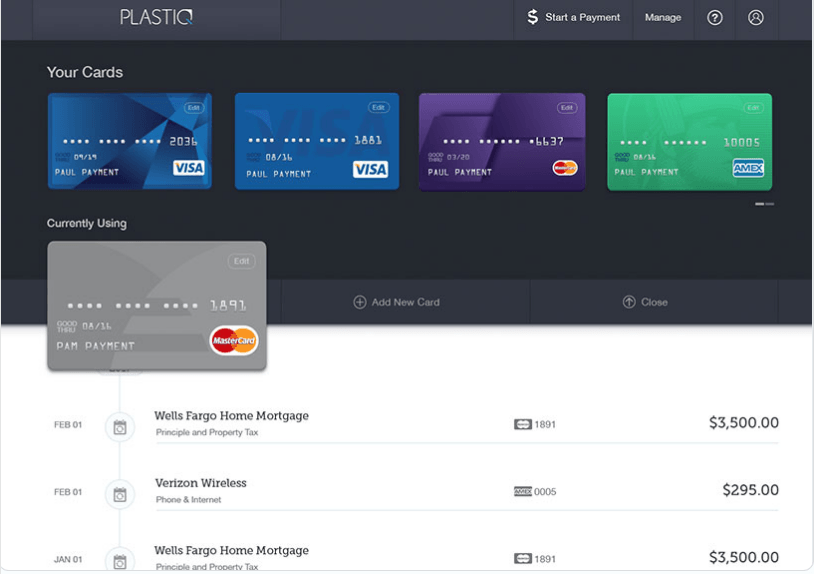814x576 pixels.
Task: Click the cards carousel page indicator
Action: 764,204
